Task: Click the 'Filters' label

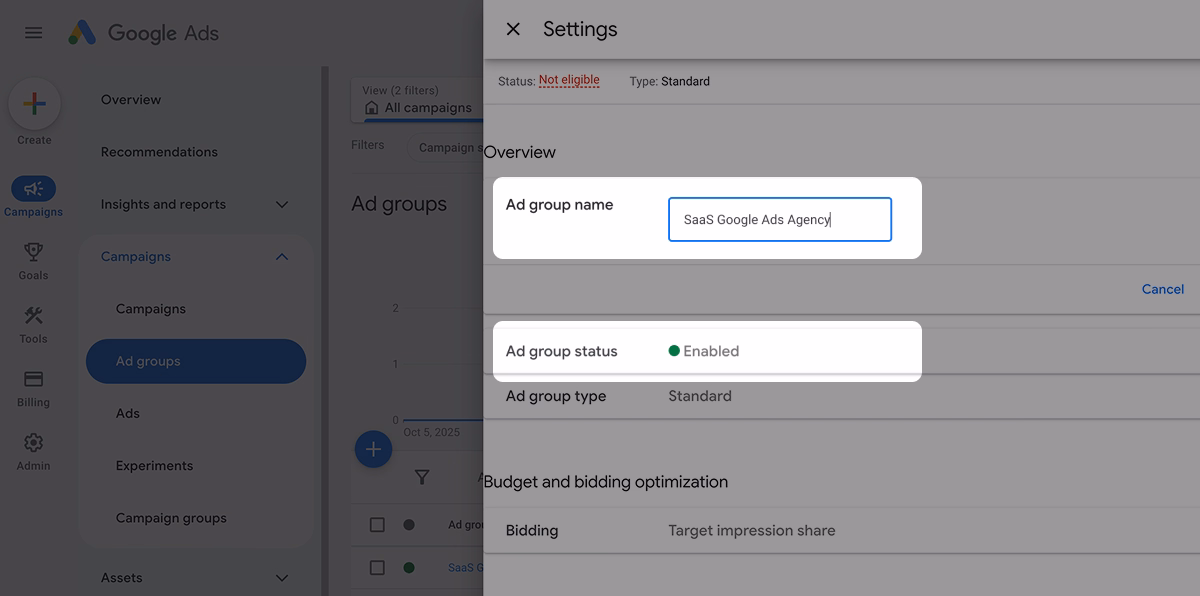Action: point(368,145)
